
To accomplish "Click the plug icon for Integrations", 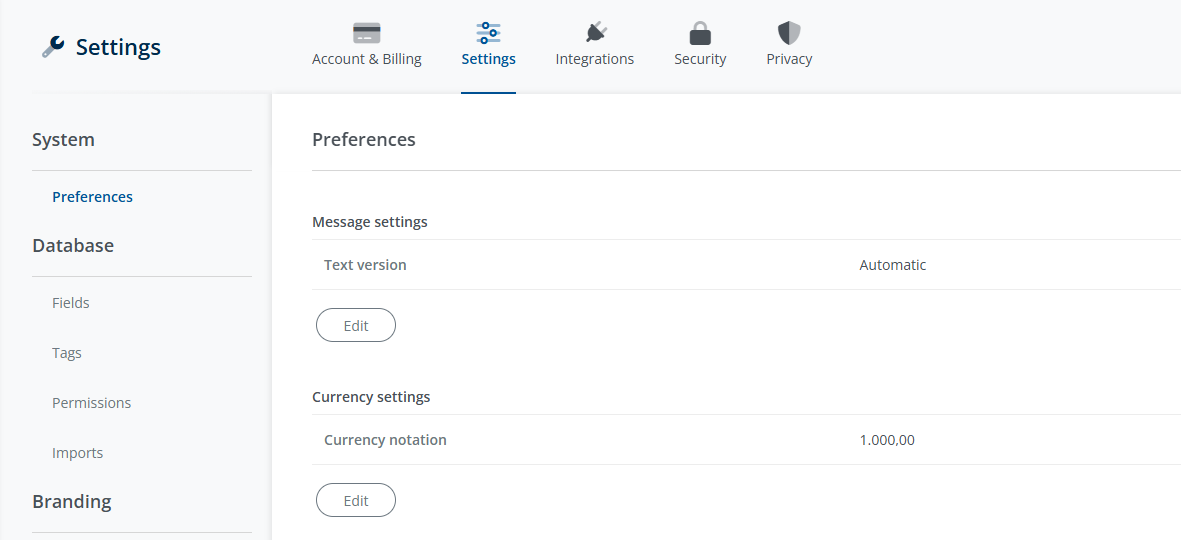I will [x=595, y=33].
